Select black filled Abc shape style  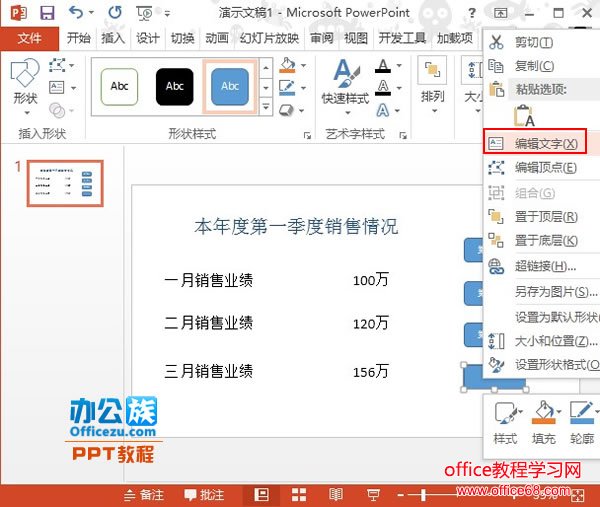tap(174, 86)
